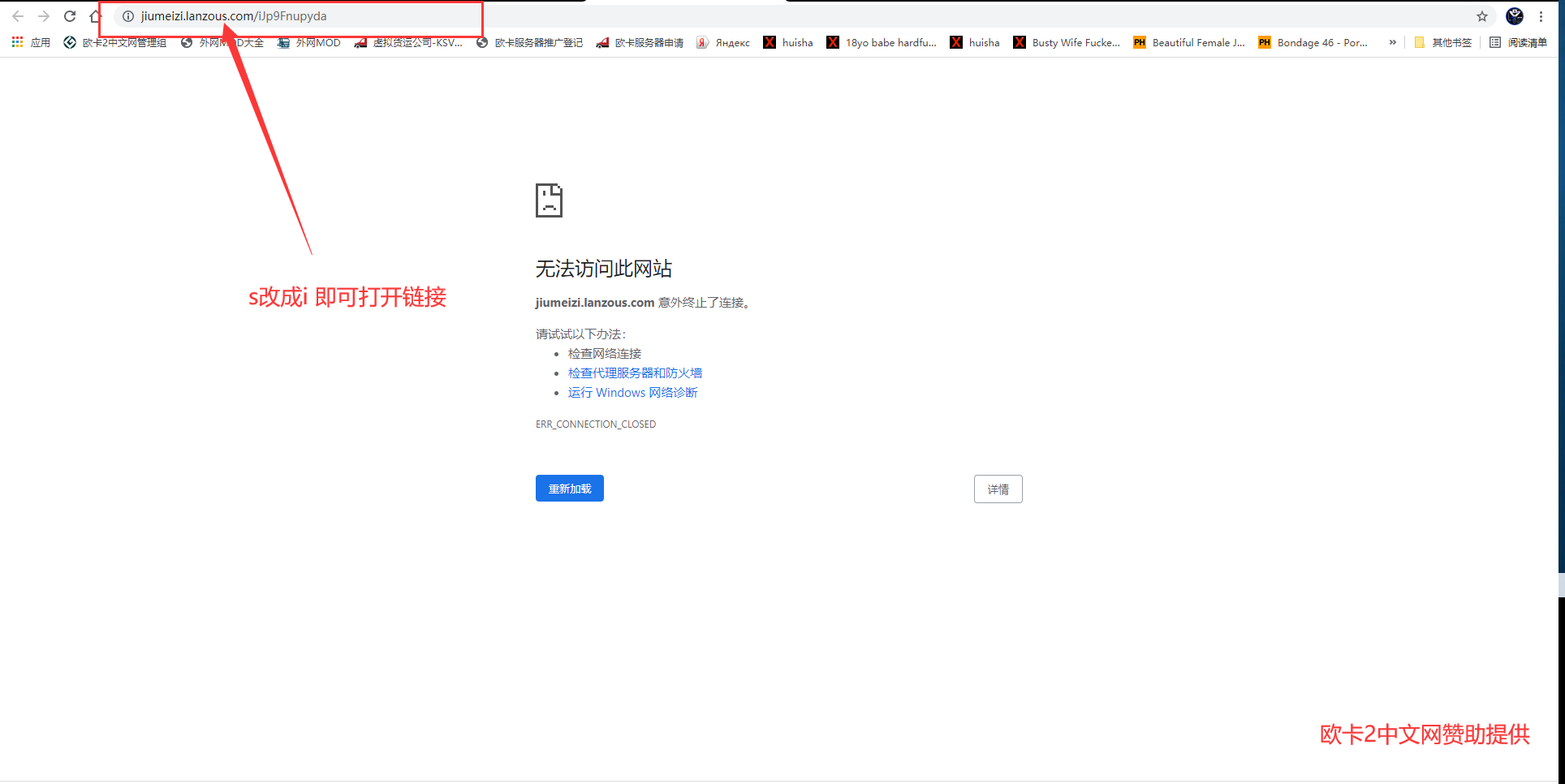Screen dimensions: 1565x784
Task: Click the 检查网络连接 suggestion text
Action: point(605,353)
